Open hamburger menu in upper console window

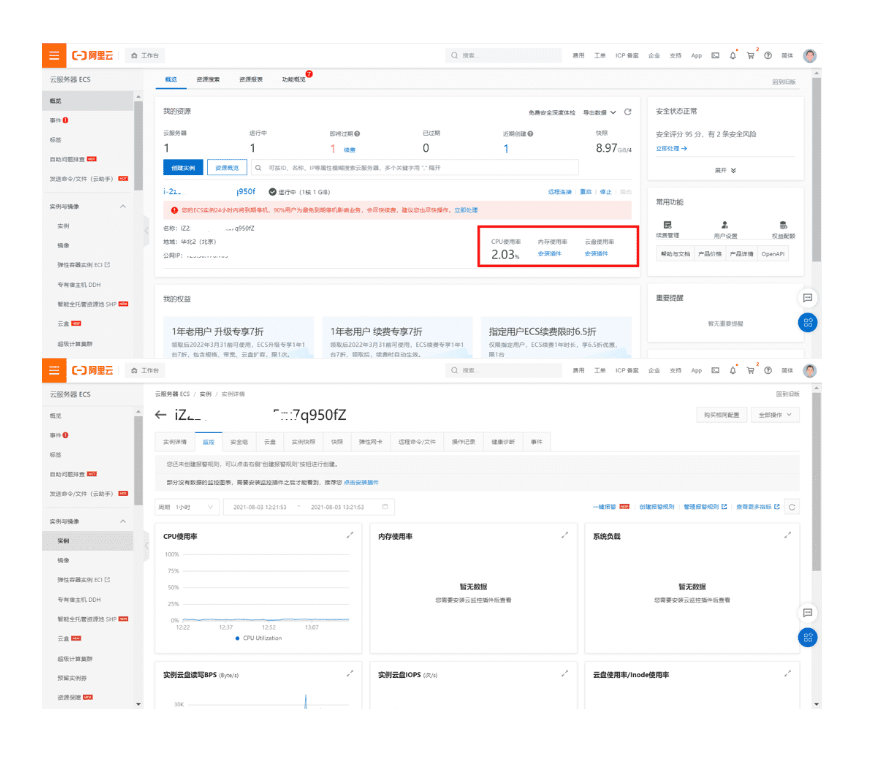[54, 55]
